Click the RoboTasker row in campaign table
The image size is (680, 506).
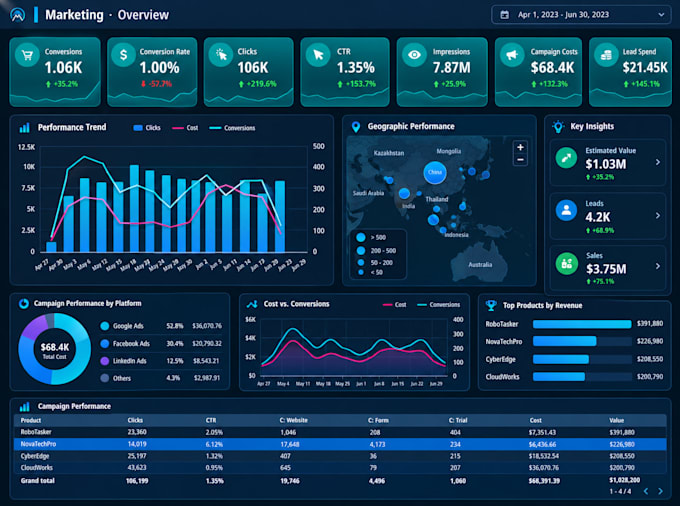340,432
